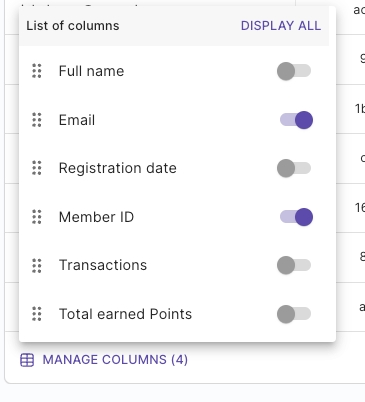Viewport: 365px width, 402px height.
Task: Turn on the Registration date toggle
Action: [294, 168]
